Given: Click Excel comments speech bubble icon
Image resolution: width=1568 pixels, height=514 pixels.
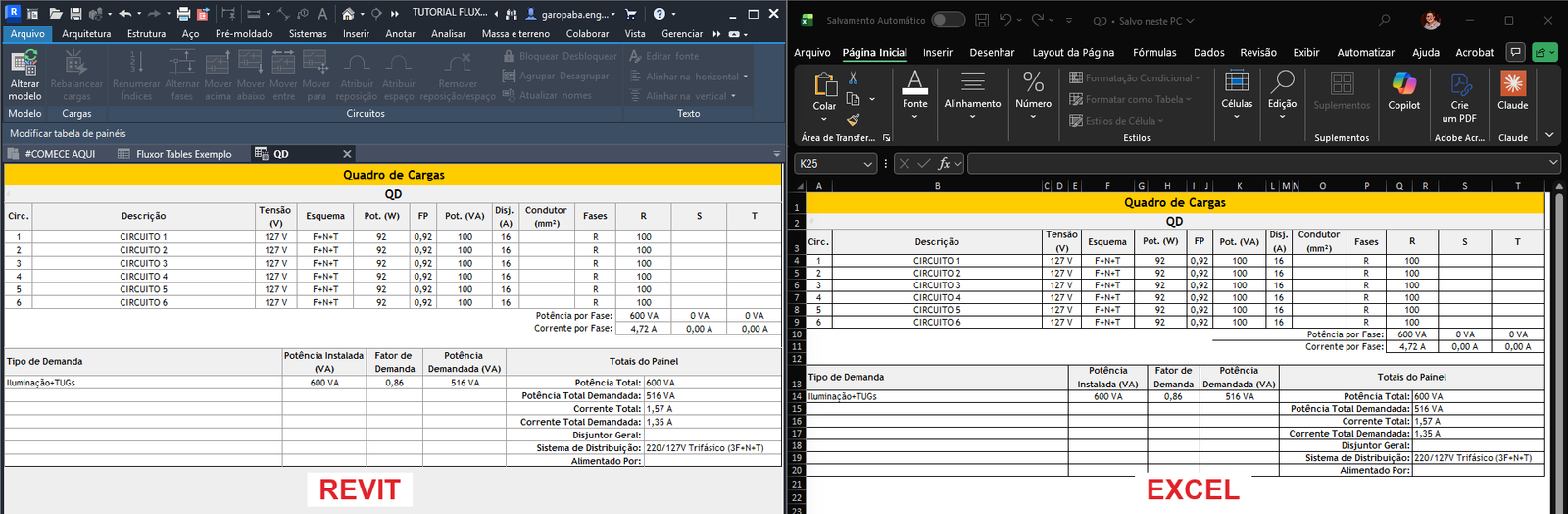Looking at the screenshot, I should 1516,52.
